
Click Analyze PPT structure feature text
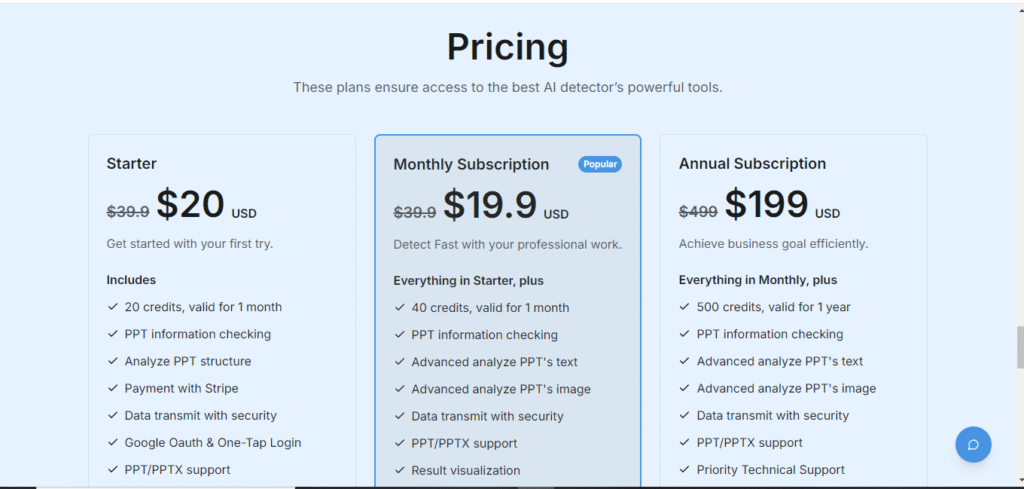188,361
